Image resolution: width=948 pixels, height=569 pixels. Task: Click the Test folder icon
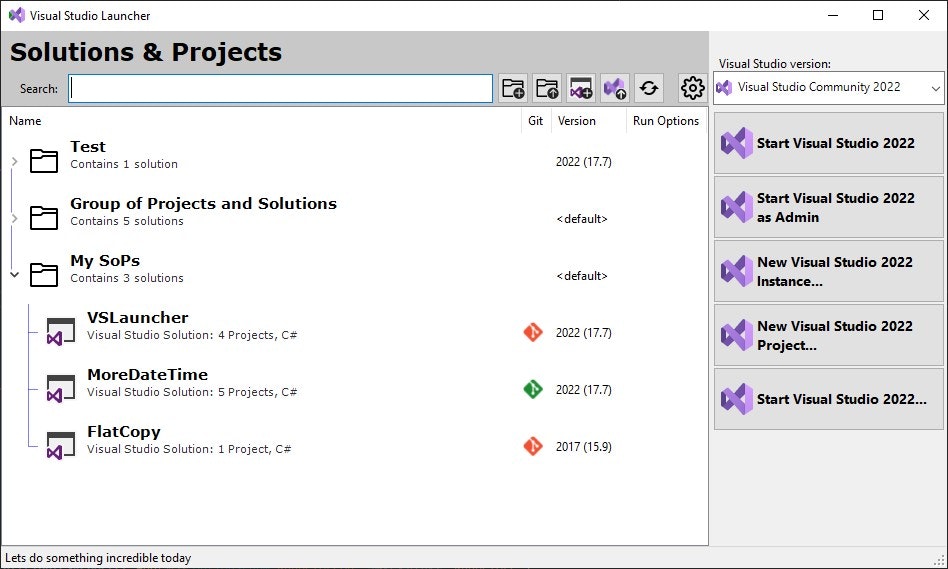[44, 161]
